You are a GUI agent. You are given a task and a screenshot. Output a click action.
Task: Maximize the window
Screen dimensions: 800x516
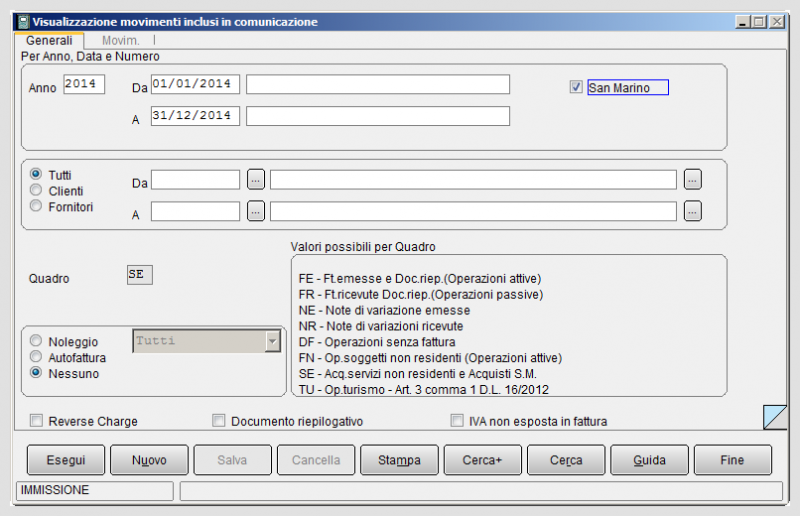[x=759, y=22]
